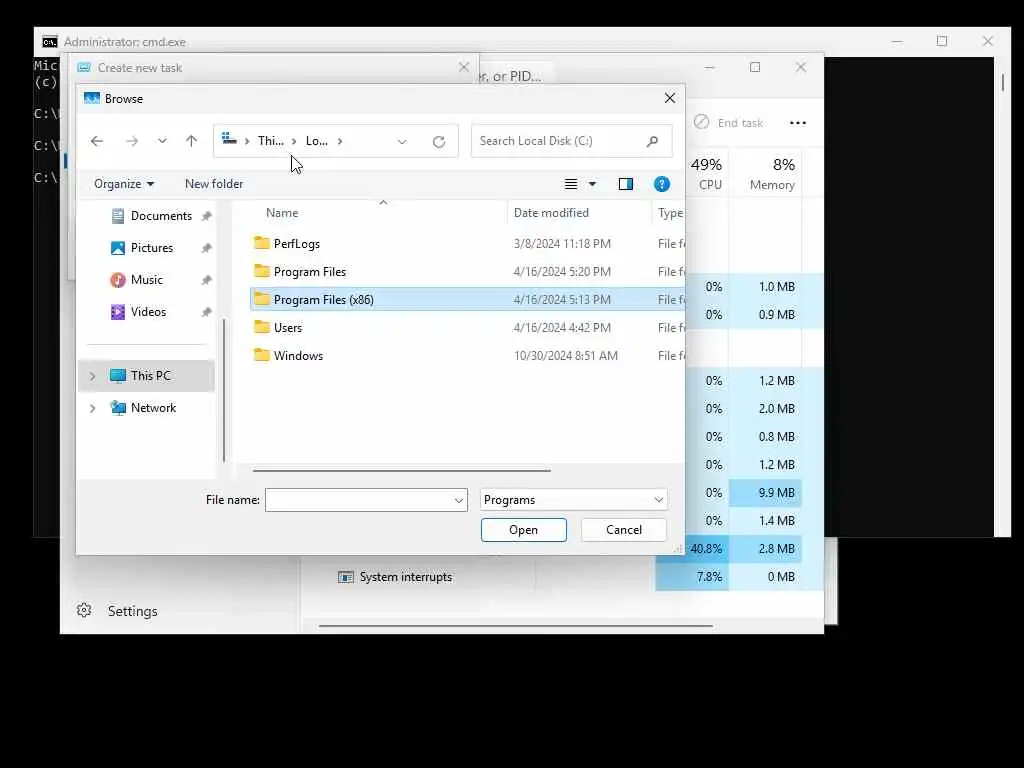Click the magnifier search icon

[x=652, y=141]
